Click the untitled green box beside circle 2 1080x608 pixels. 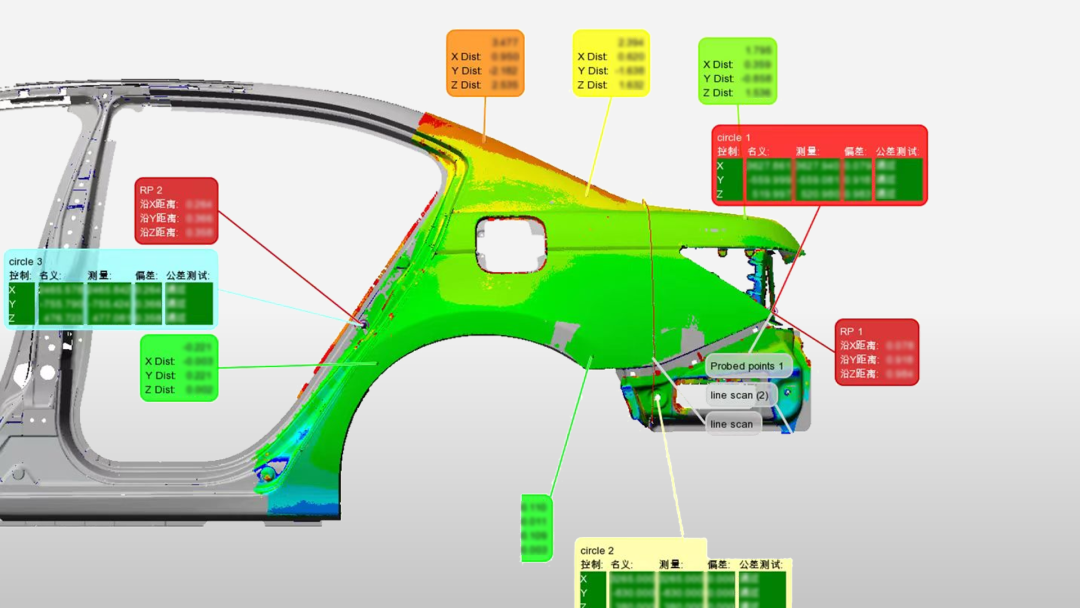[x=536, y=528]
